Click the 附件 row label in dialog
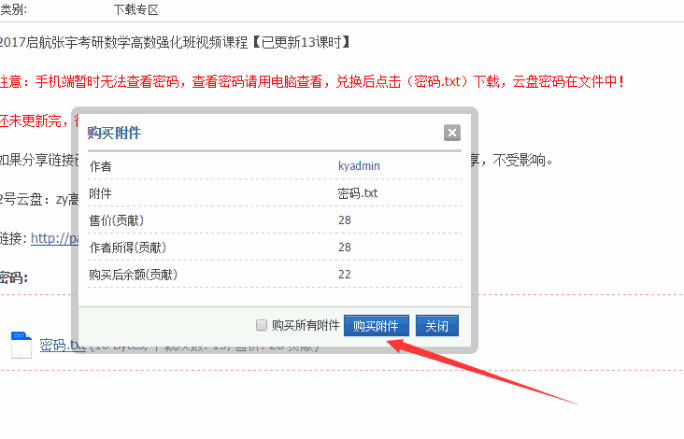This screenshot has height=439, width=684. coord(101,192)
